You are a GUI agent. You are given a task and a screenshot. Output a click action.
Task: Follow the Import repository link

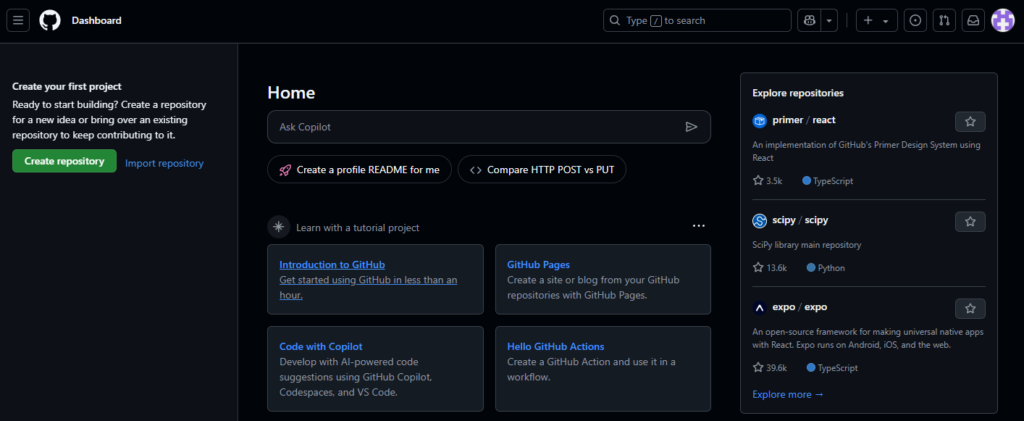tap(165, 163)
